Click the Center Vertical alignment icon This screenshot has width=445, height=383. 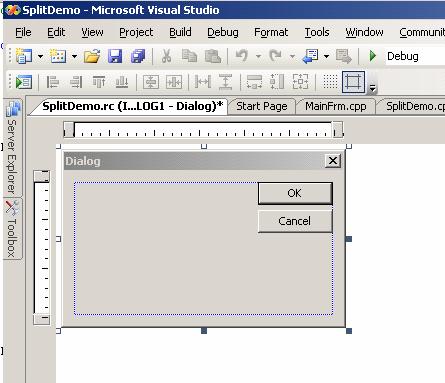(x=151, y=82)
